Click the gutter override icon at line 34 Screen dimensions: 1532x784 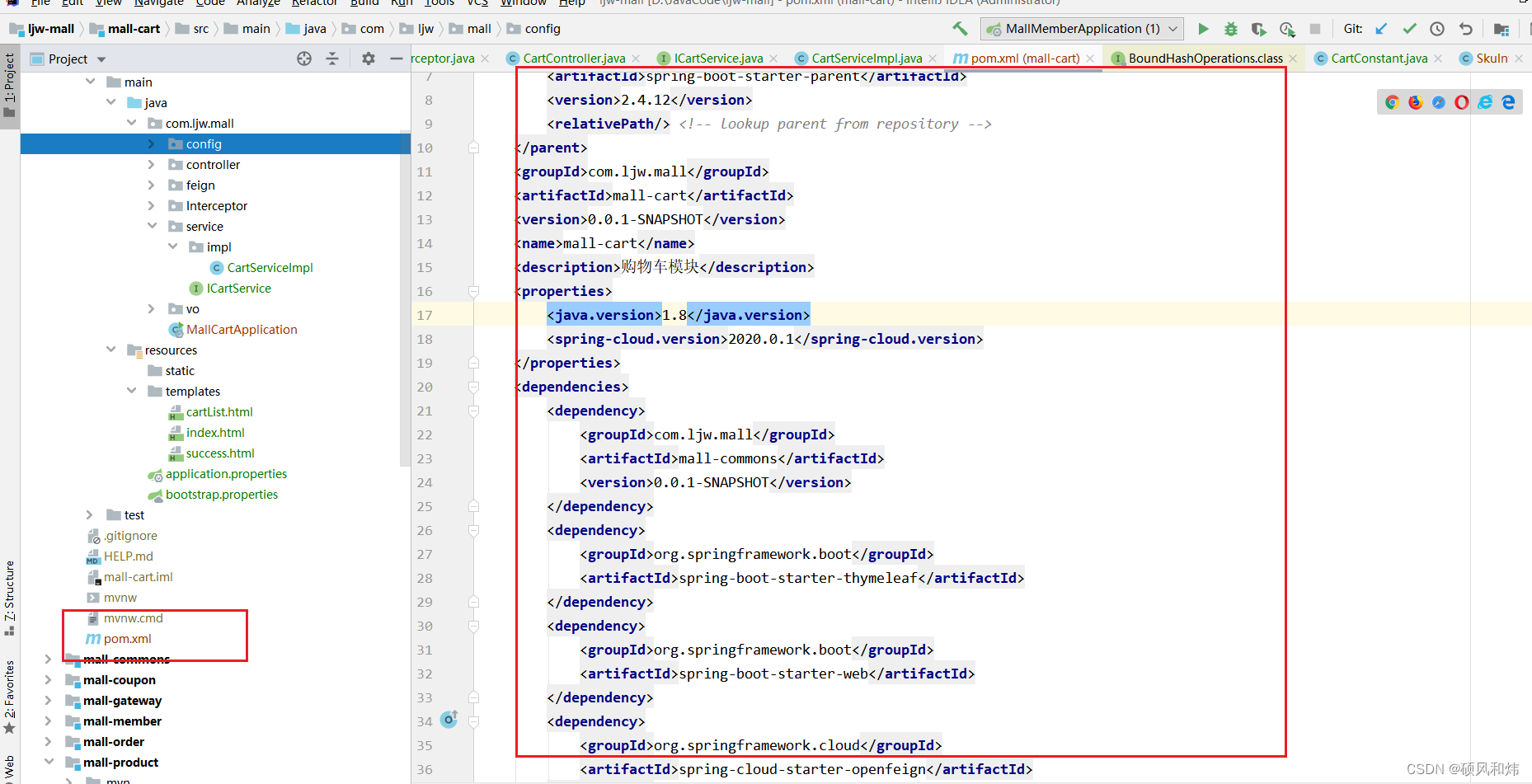[449, 719]
